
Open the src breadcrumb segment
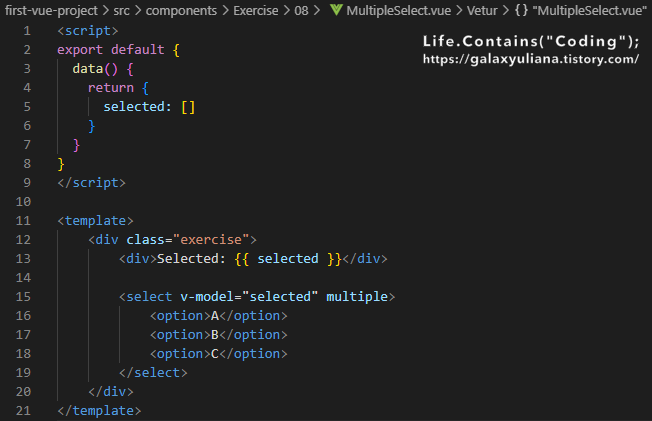[121, 10]
